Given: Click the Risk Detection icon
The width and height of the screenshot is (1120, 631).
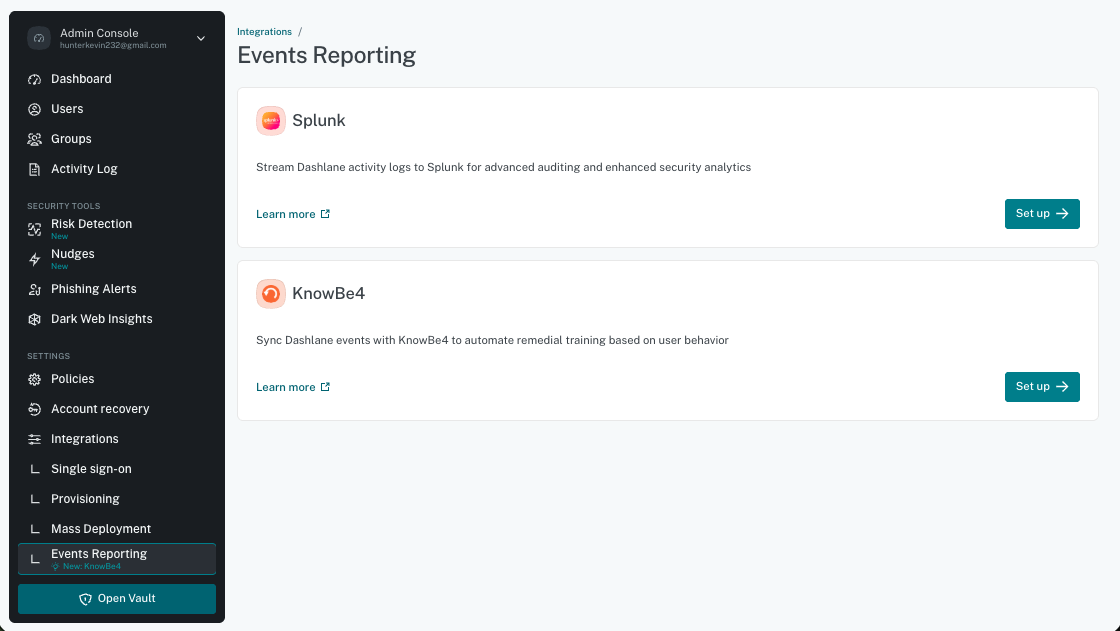Looking at the screenshot, I should coord(34,229).
